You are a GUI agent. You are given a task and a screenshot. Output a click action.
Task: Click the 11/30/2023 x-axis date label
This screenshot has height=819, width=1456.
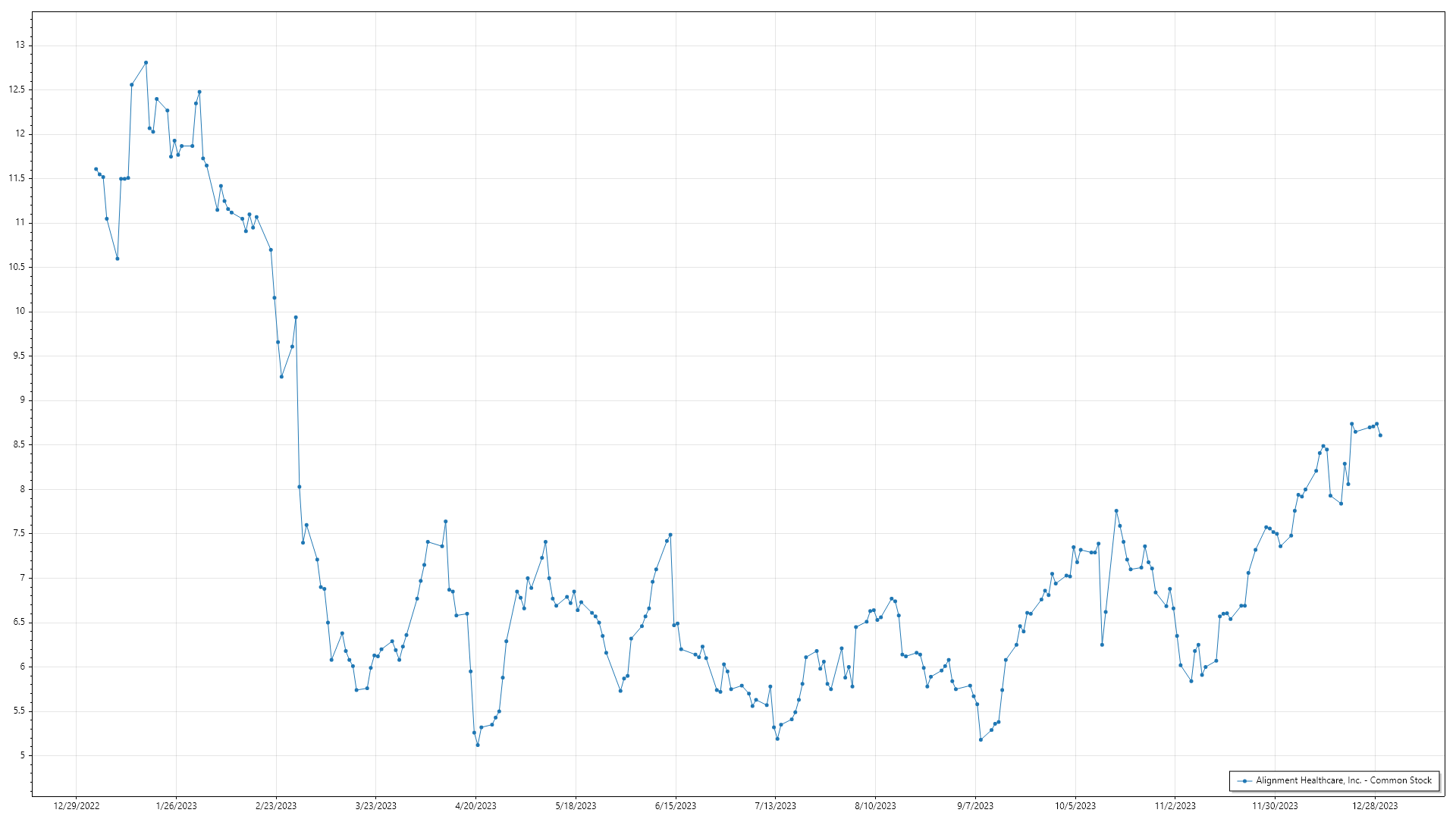point(1275,806)
